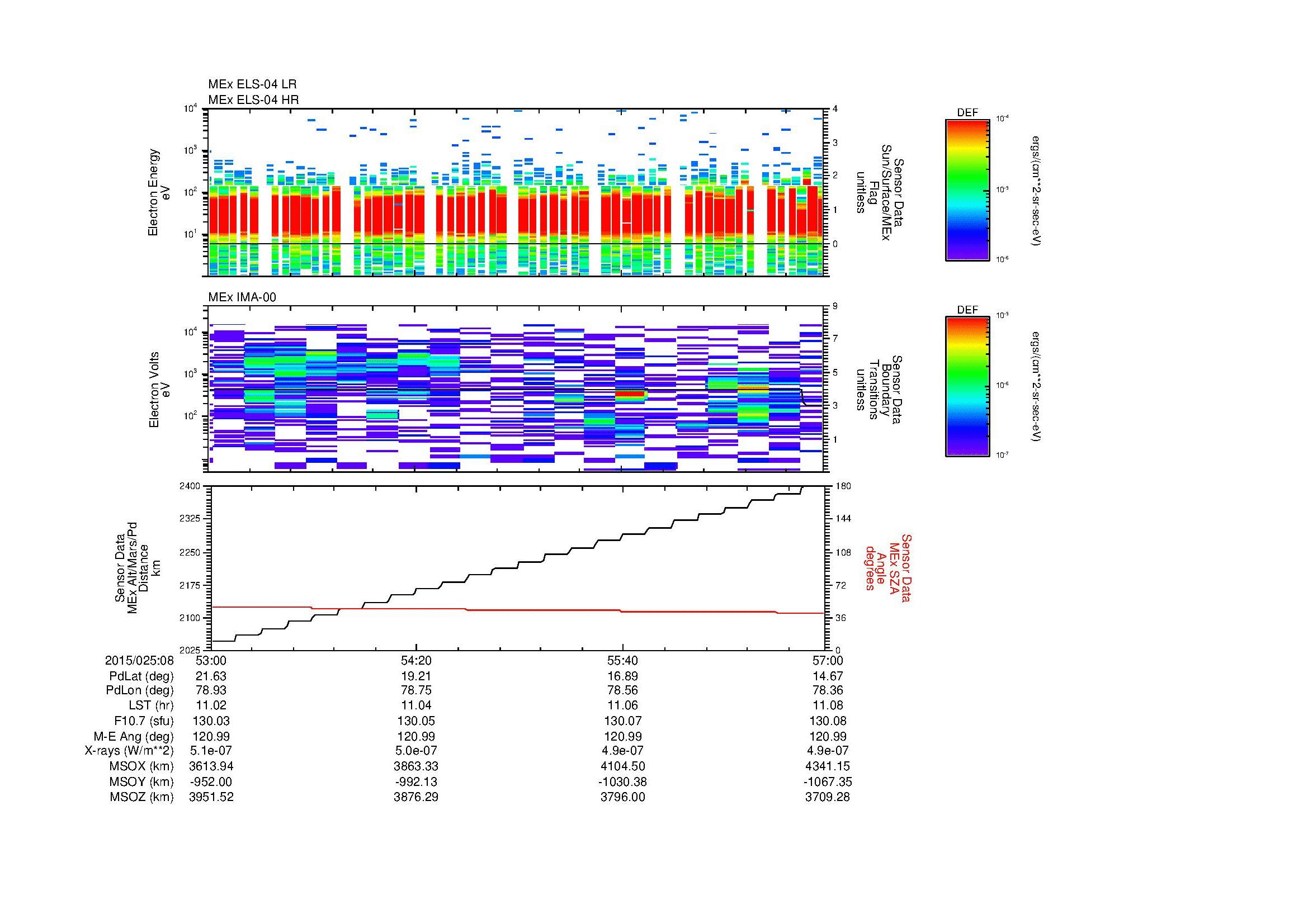Click the MSOX value 4341.15

tap(827, 766)
